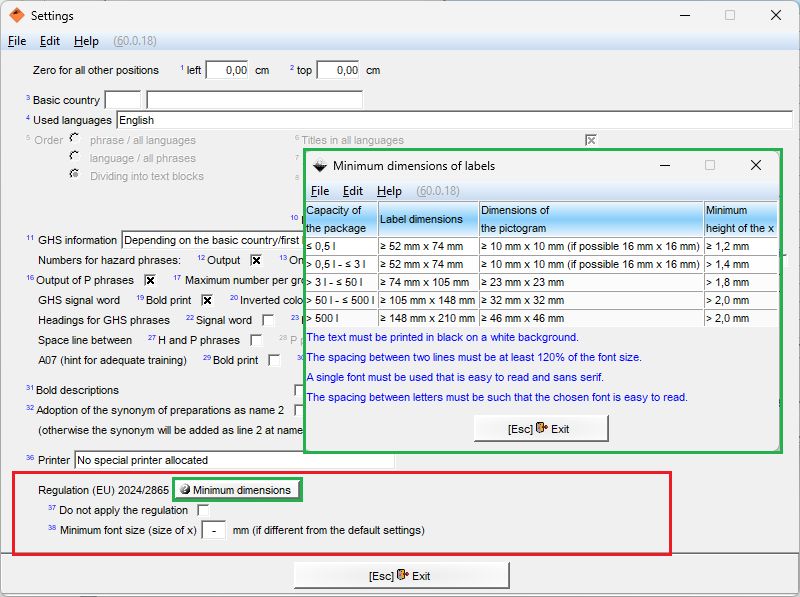Click the ≥ 23 mm x 23 mm pictogram cell

(x=591, y=282)
